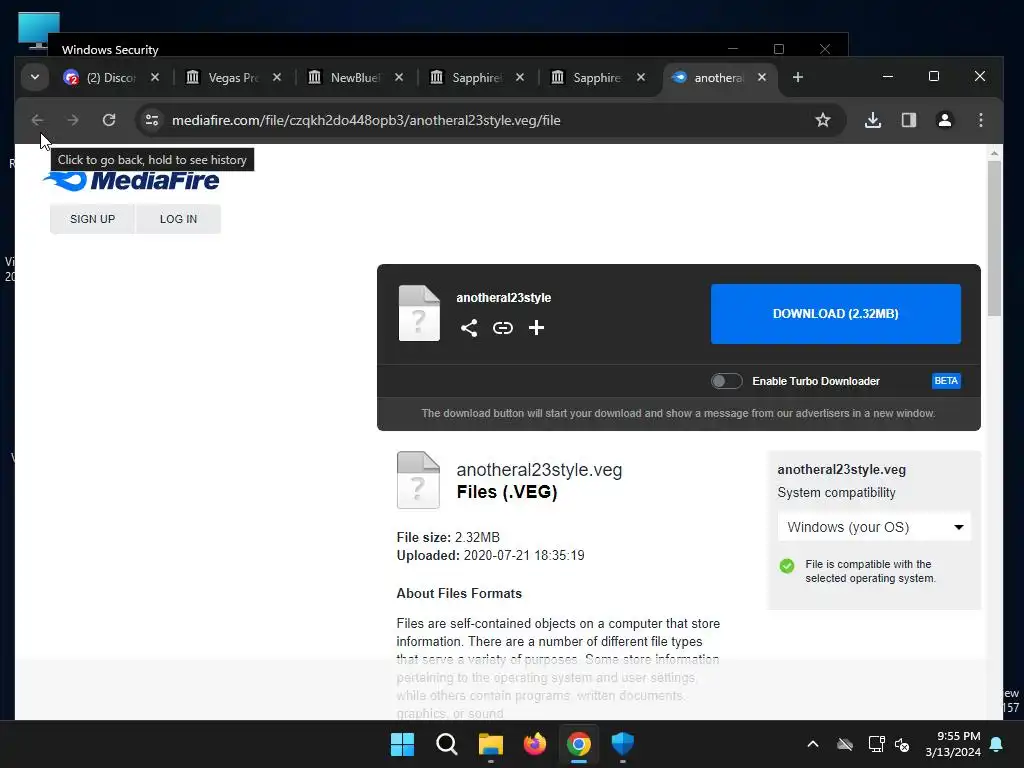Click the network tray icon
The image size is (1024, 768).
[x=876, y=744]
